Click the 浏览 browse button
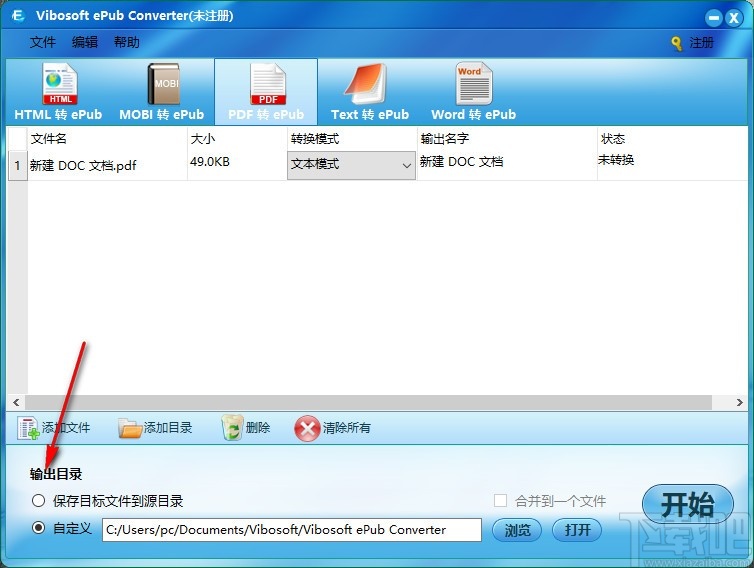 coord(517,530)
